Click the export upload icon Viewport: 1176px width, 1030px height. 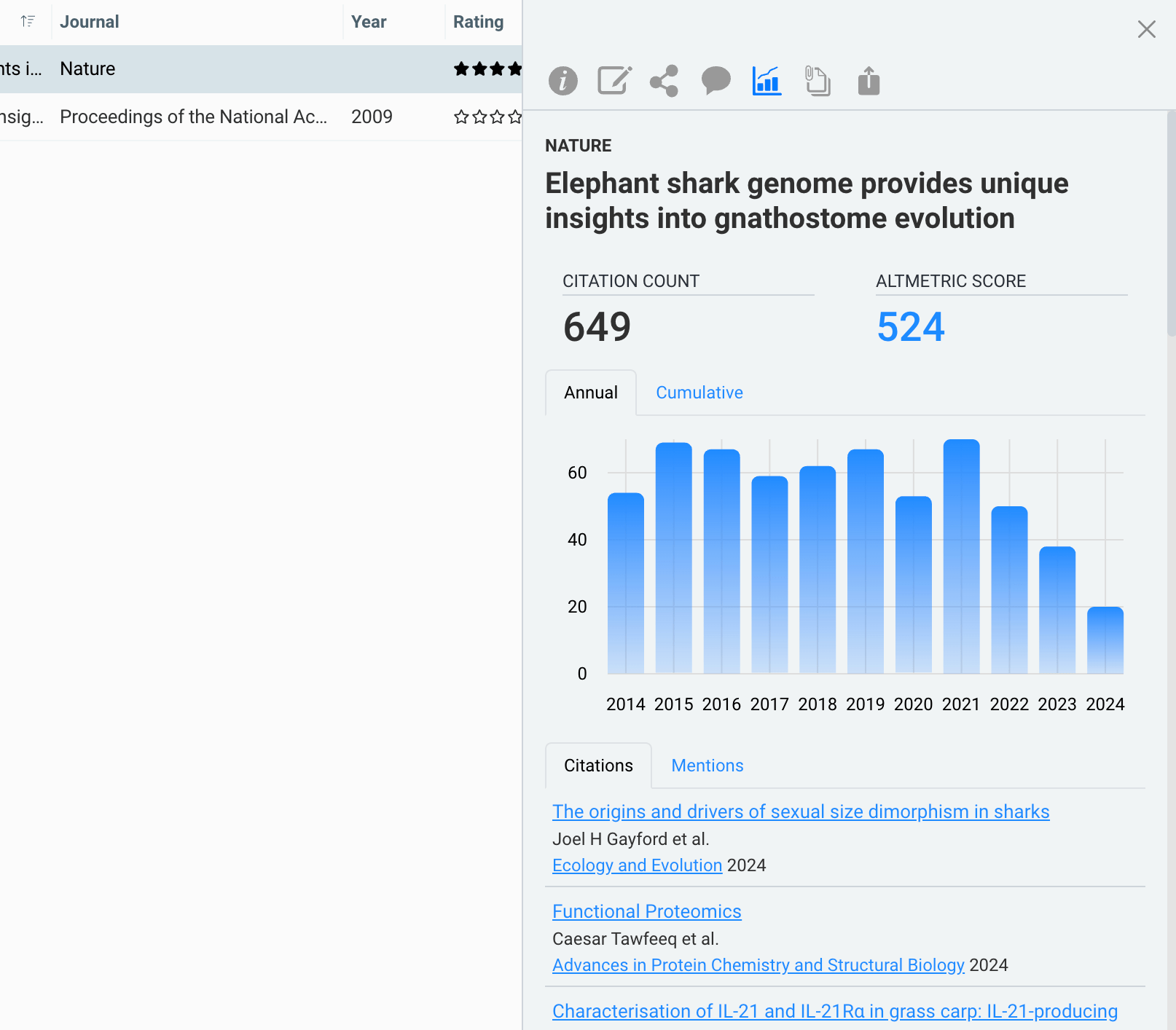point(869,81)
